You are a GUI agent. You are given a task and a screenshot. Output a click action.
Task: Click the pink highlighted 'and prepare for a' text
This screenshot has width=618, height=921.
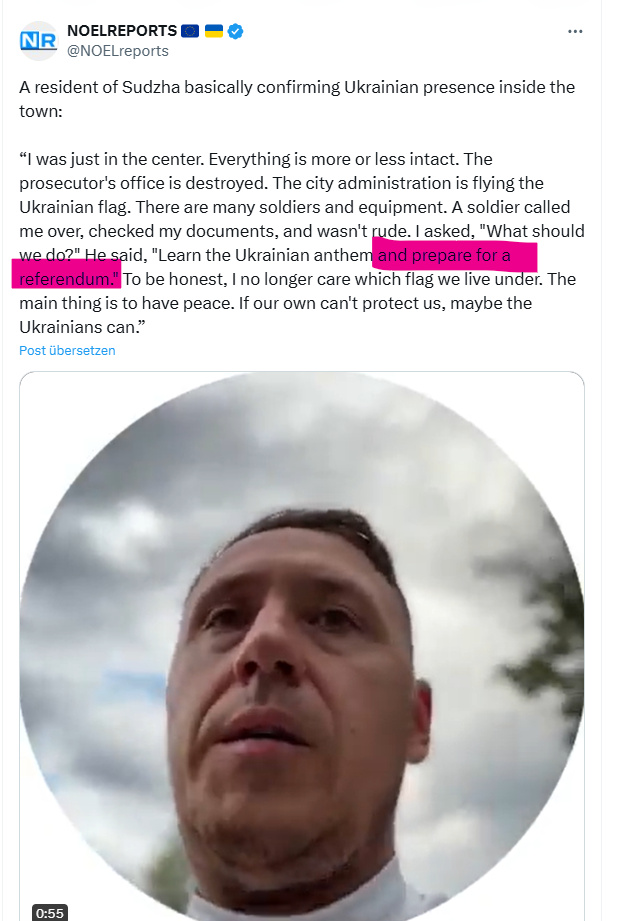[x=444, y=256]
